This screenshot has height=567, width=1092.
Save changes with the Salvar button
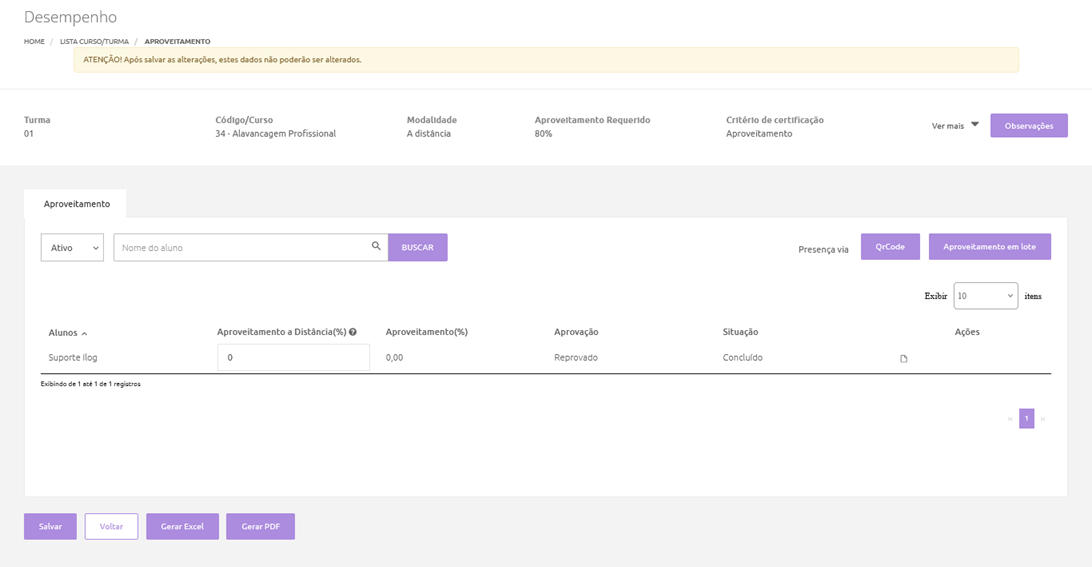50,526
